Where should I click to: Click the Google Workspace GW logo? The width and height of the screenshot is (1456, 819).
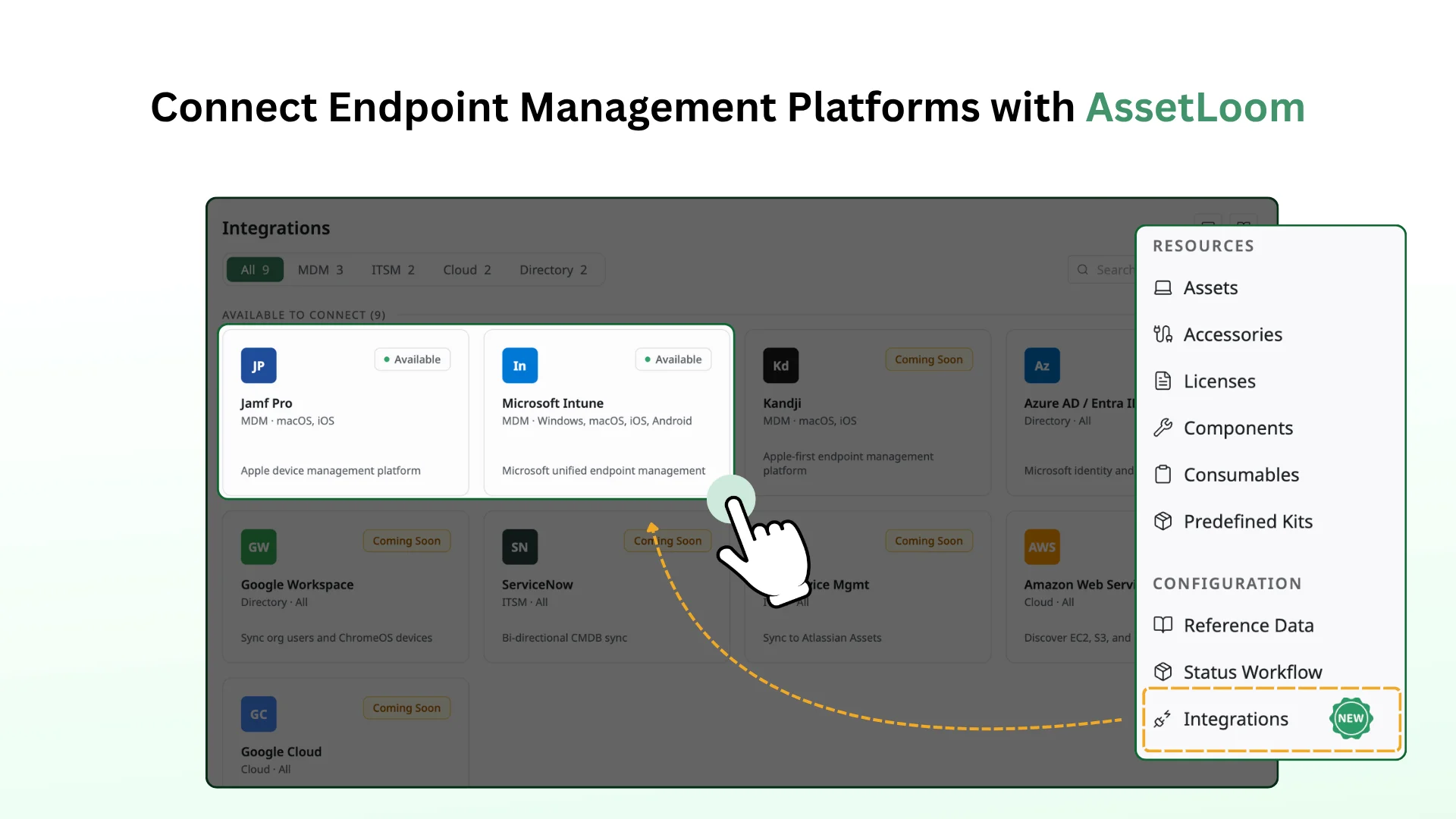tap(259, 547)
